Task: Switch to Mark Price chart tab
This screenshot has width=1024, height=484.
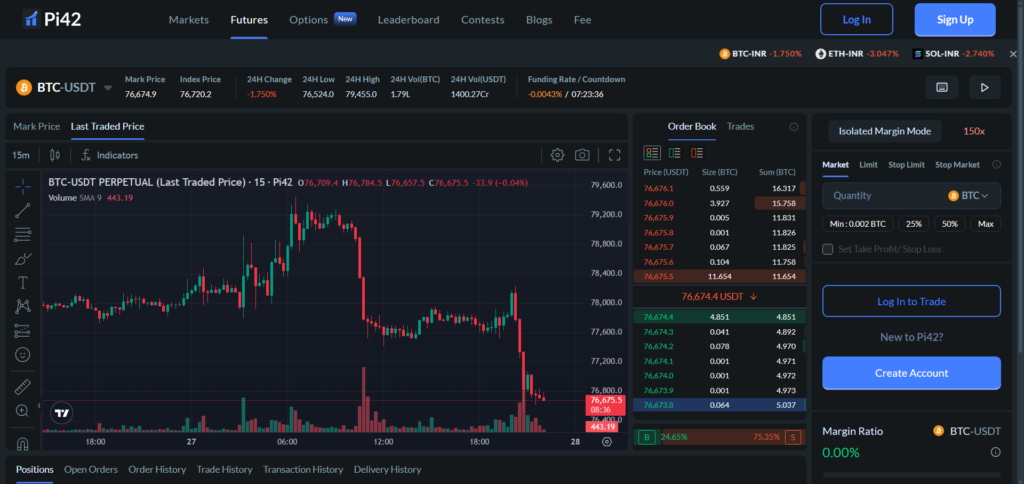Action: tap(37, 126)
